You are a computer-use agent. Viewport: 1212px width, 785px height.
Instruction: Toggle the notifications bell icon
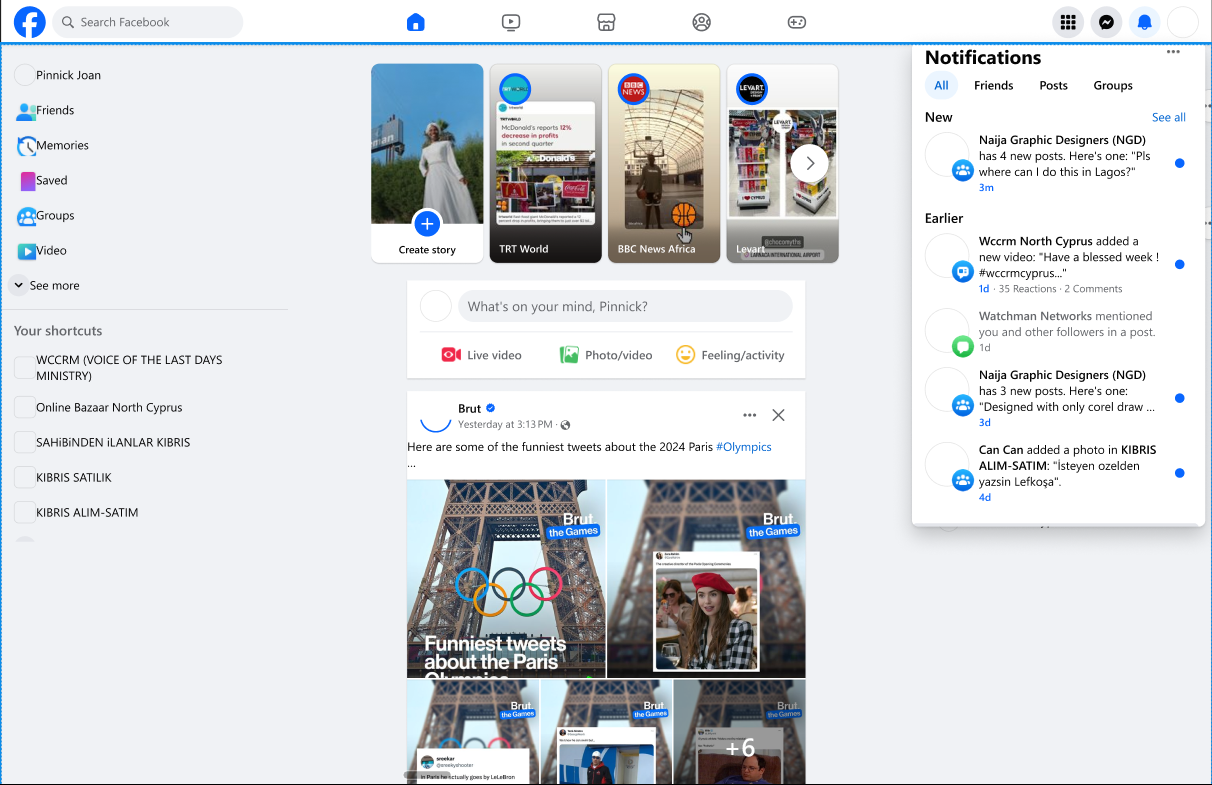pos(1144,22)
